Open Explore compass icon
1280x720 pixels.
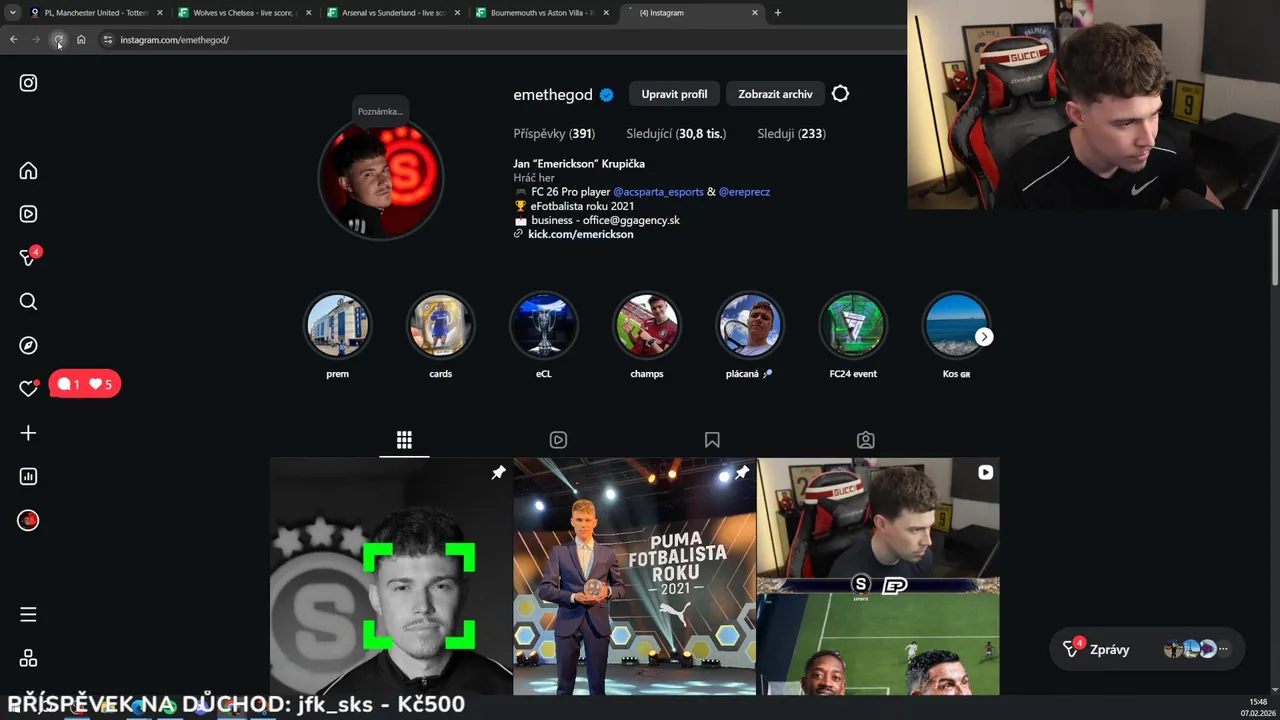pyautogui.click(x=29, y=345)
